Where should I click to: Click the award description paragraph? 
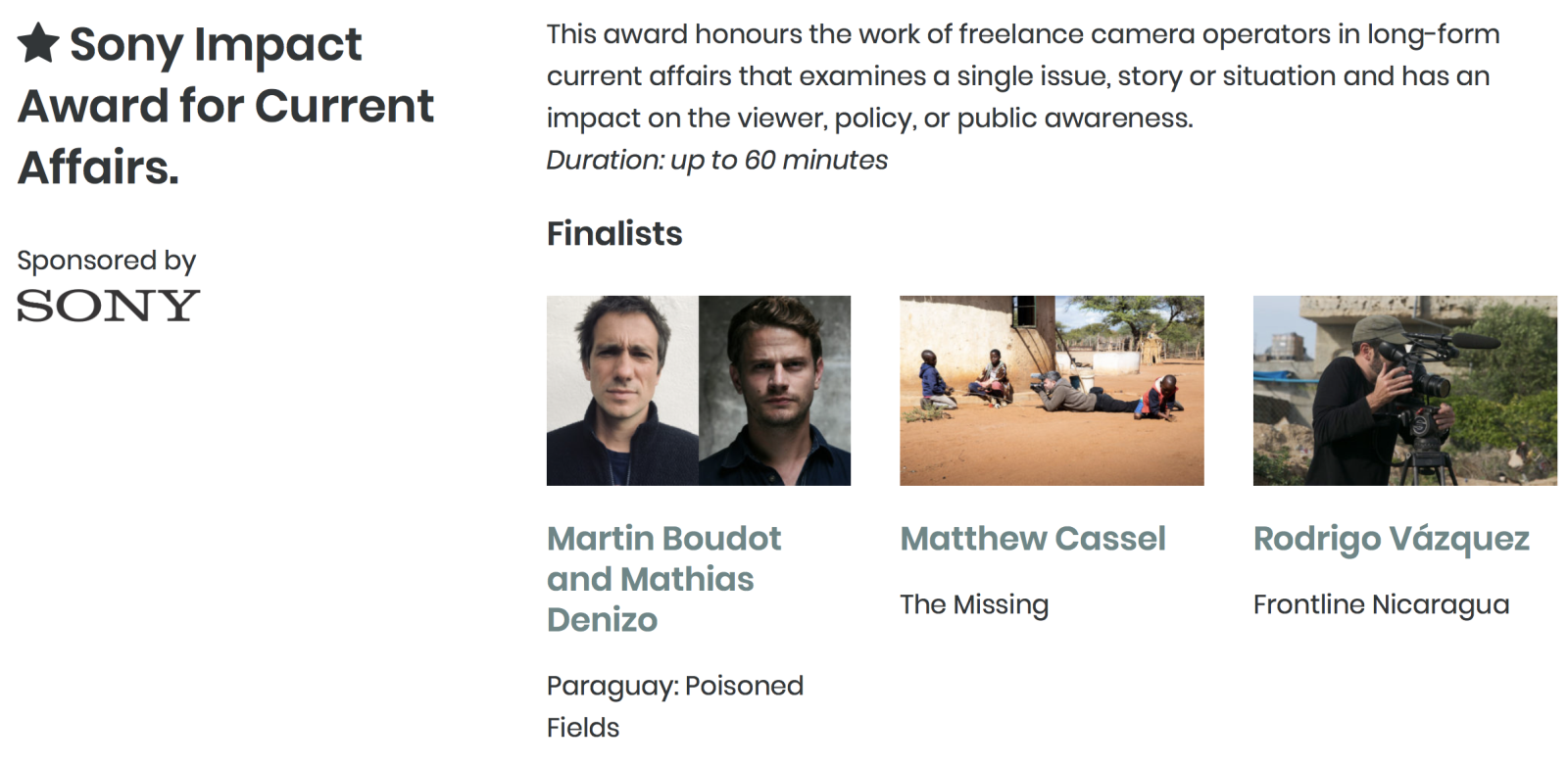point(1023,76)
